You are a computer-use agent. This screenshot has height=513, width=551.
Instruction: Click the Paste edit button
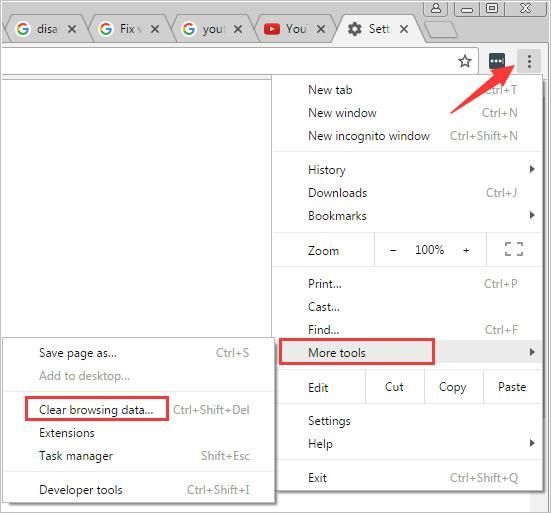point(512,387)
